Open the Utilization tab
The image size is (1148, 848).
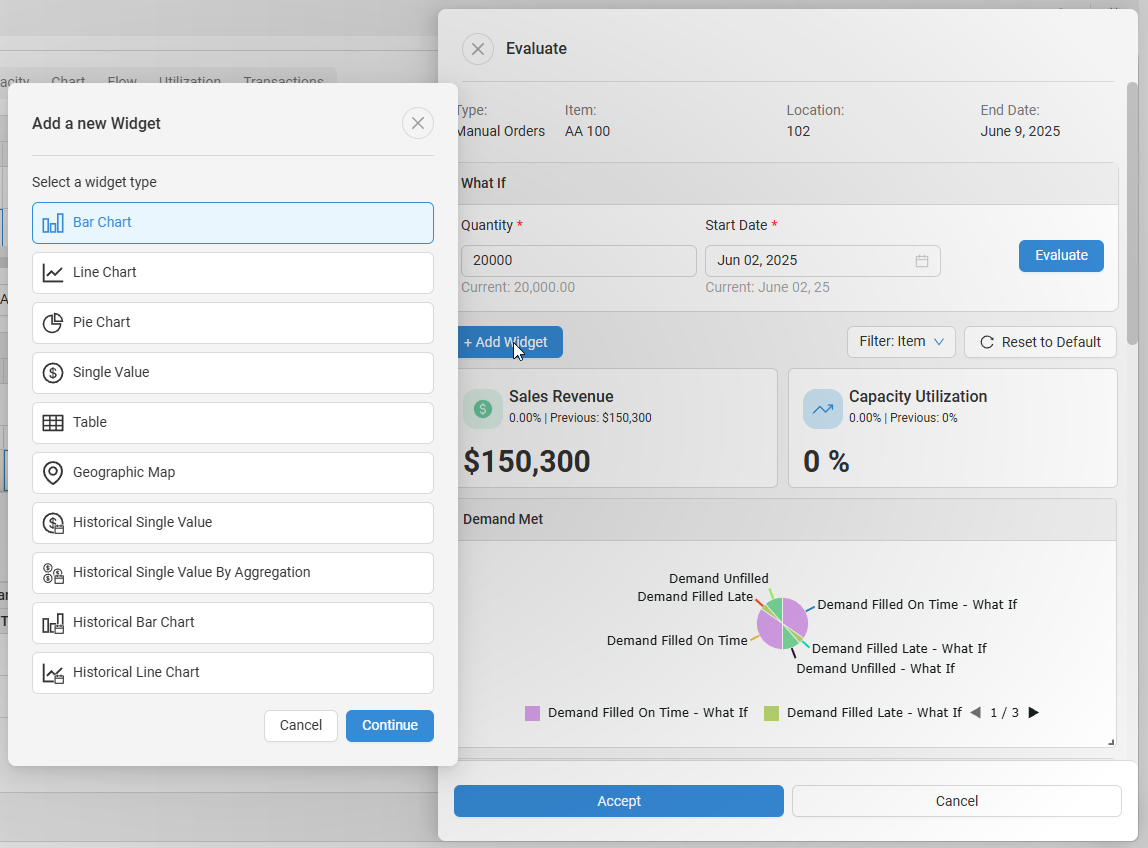tap(189, 82)
